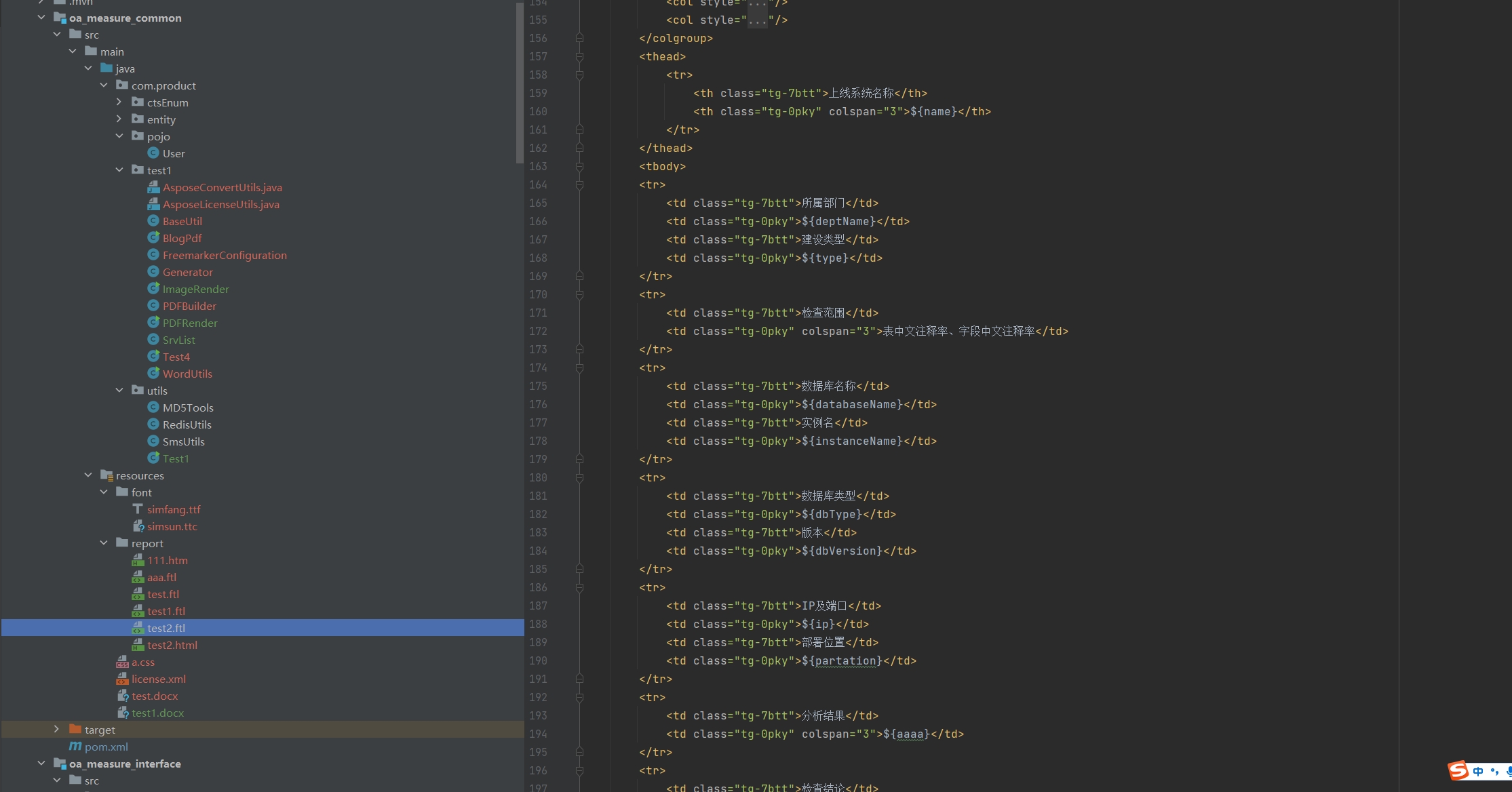The image size is (1512, 792).
Task: Open the User class icon
Action: coord(153,153)
